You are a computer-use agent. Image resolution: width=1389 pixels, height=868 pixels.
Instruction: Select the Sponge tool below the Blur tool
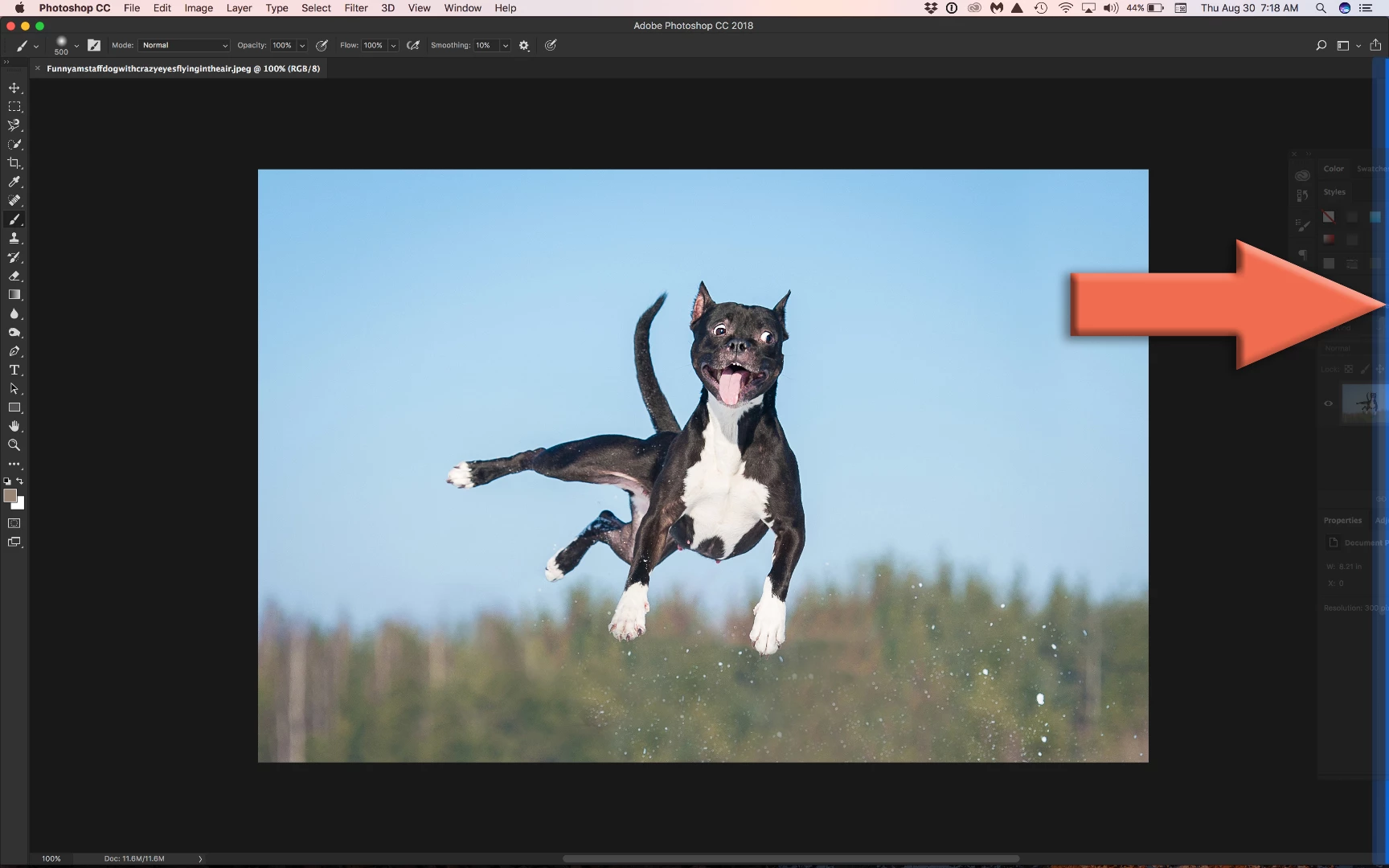click(x=14, y=332)
